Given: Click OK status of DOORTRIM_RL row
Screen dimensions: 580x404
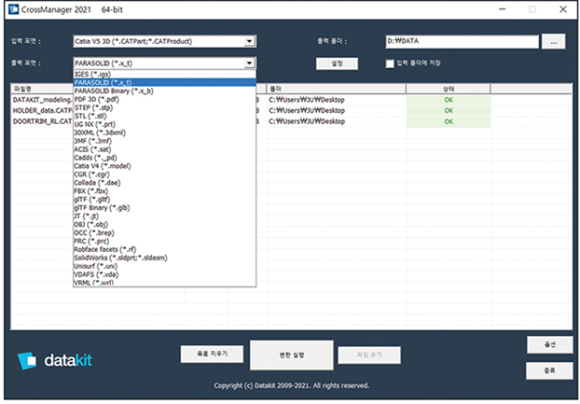Looking at the screenshot, I should point(448,121).
